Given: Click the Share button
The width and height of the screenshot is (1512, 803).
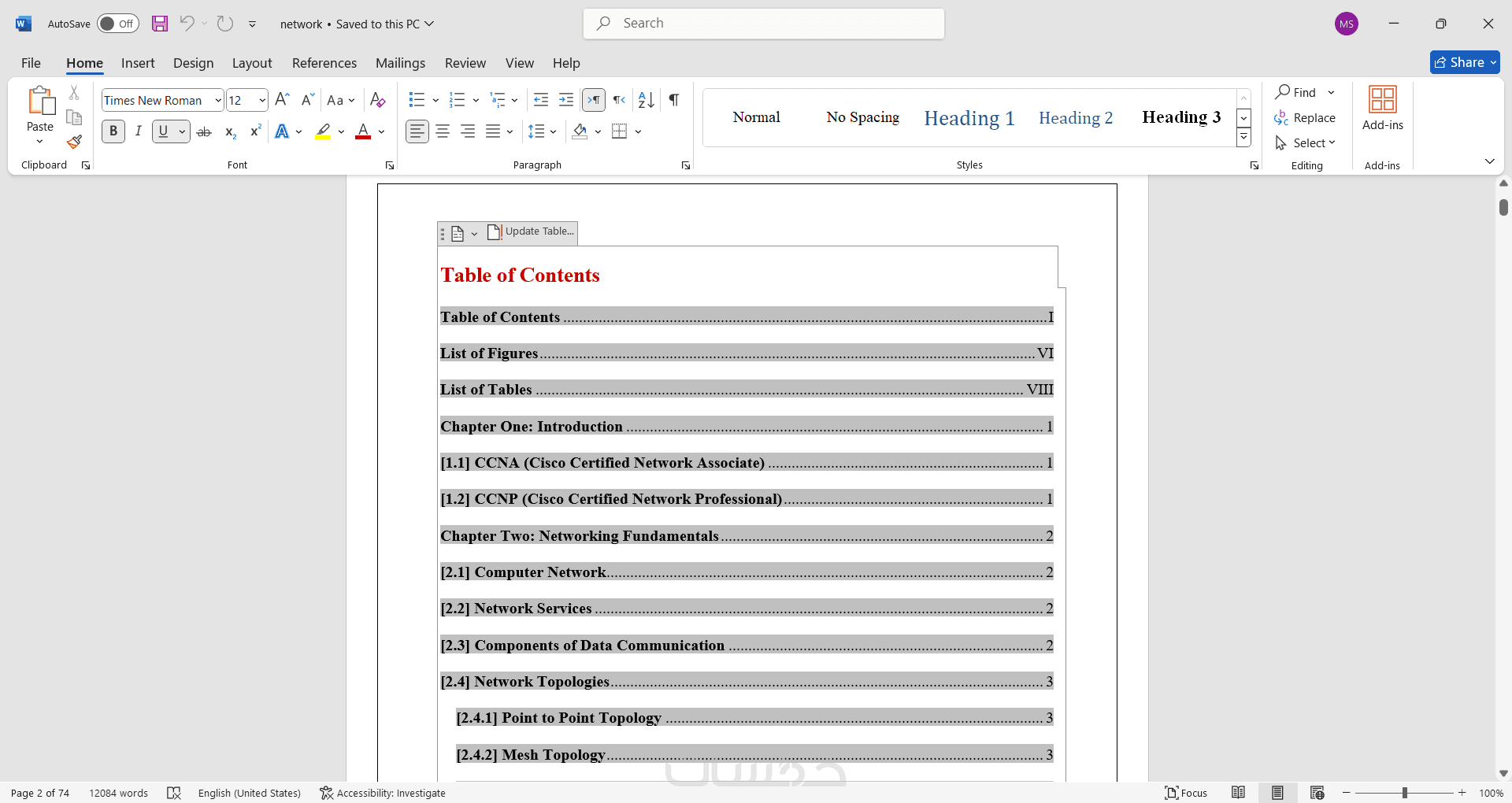Looking at the screenshot, I should [x=1465, y=62].
